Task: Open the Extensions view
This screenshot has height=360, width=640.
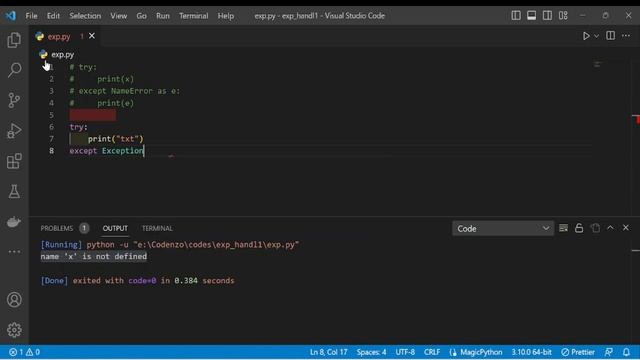Action: point(14,161)
